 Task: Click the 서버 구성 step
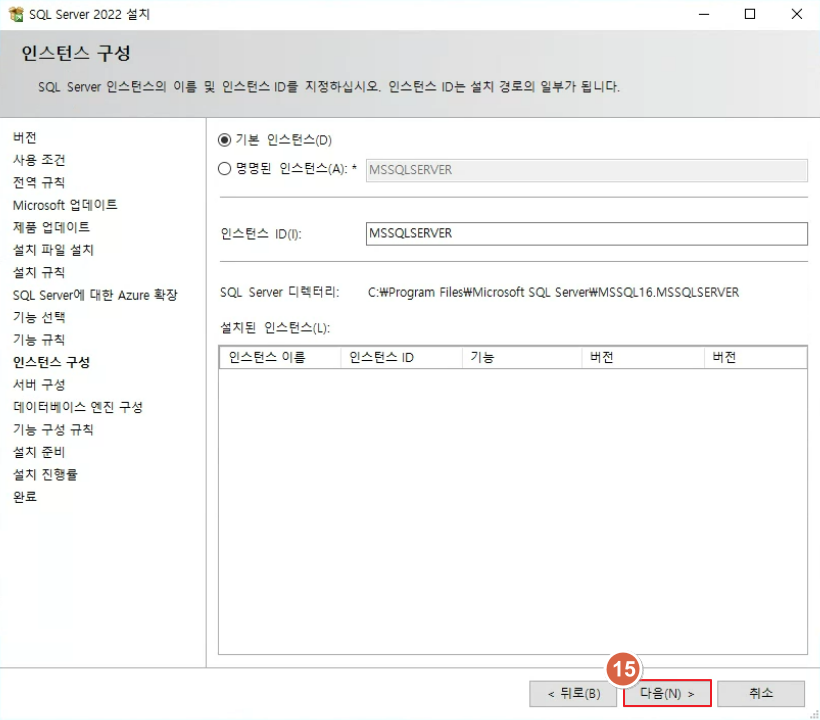pos(39,385)
